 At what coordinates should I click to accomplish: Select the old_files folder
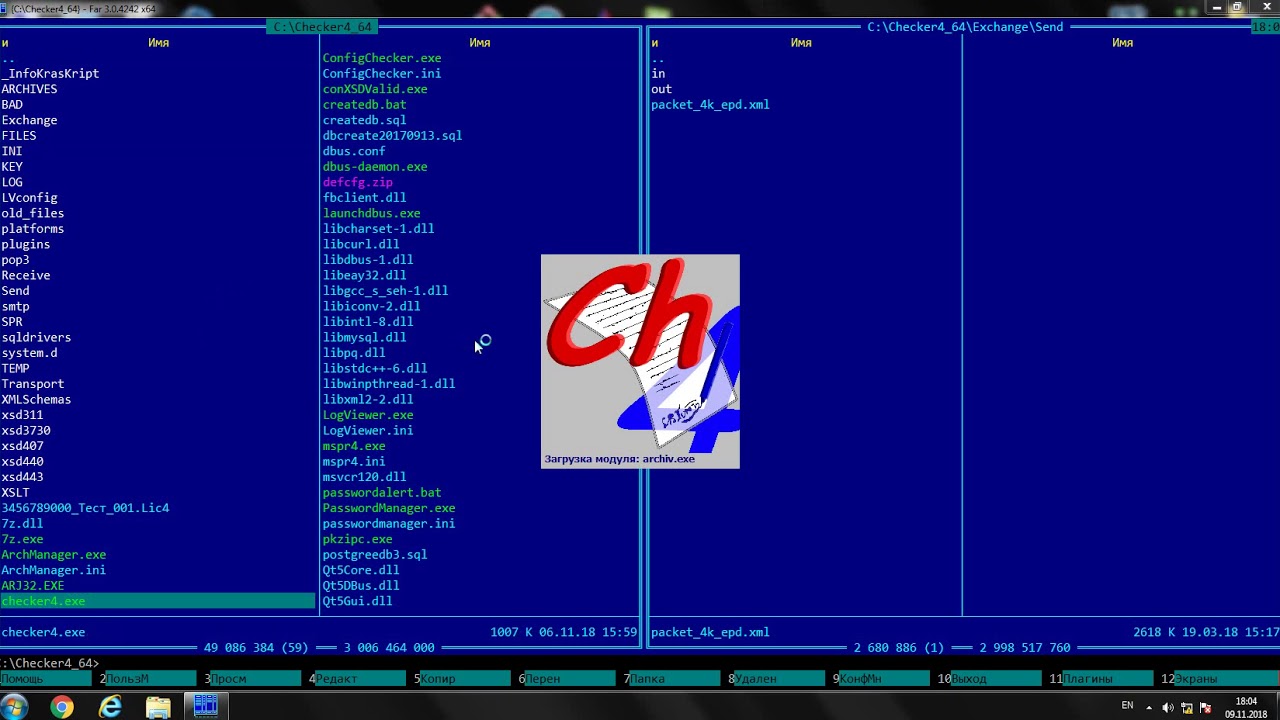[33, 213]
